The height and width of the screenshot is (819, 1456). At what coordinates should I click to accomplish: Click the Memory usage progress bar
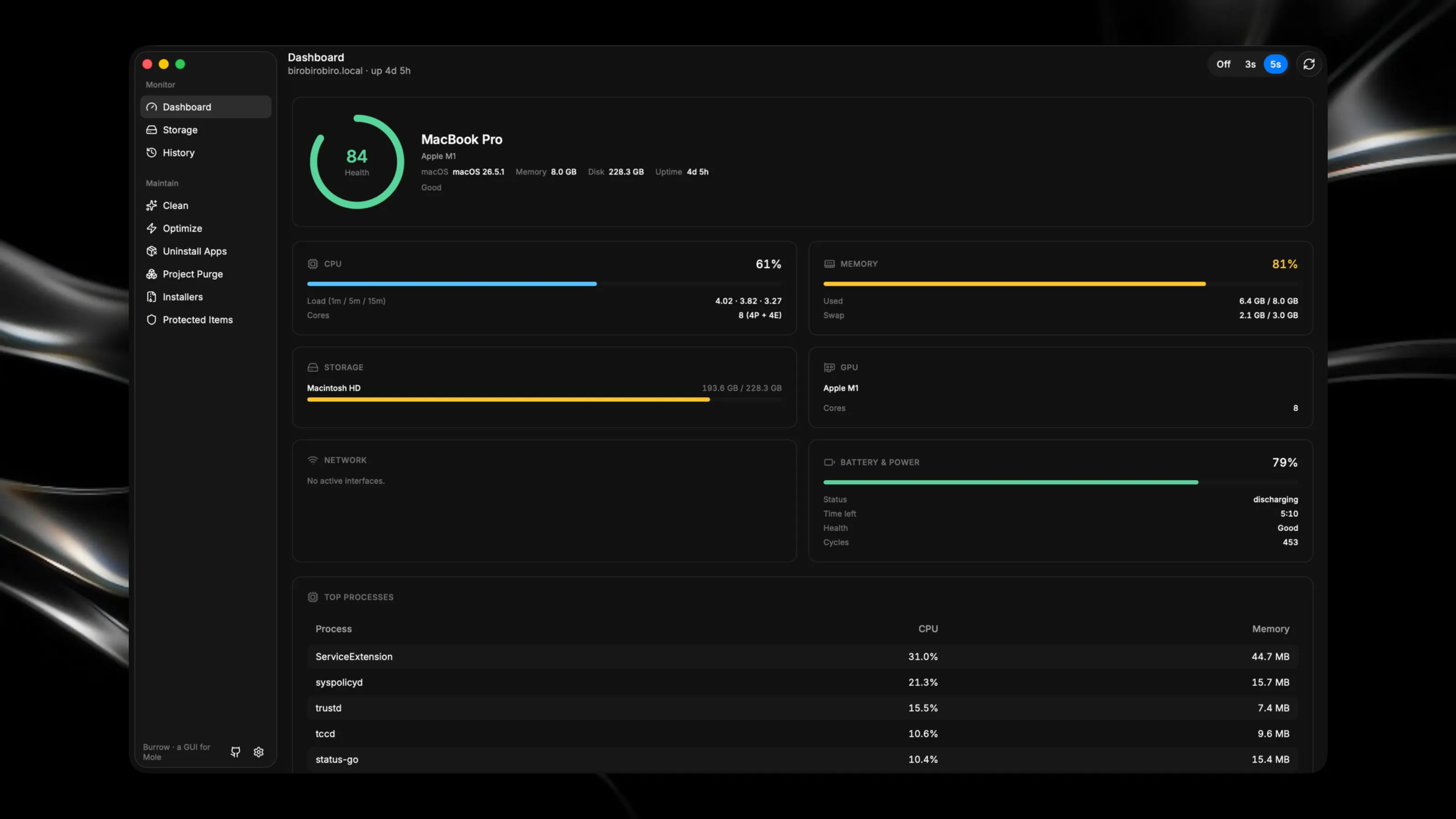pyautogui.click(x=1061, y=284)
